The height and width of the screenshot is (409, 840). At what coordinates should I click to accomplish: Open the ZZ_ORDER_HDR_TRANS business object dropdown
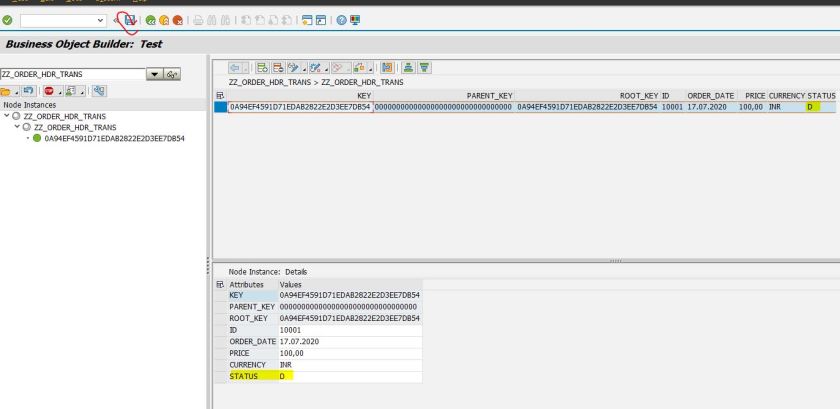coord(153,73)
